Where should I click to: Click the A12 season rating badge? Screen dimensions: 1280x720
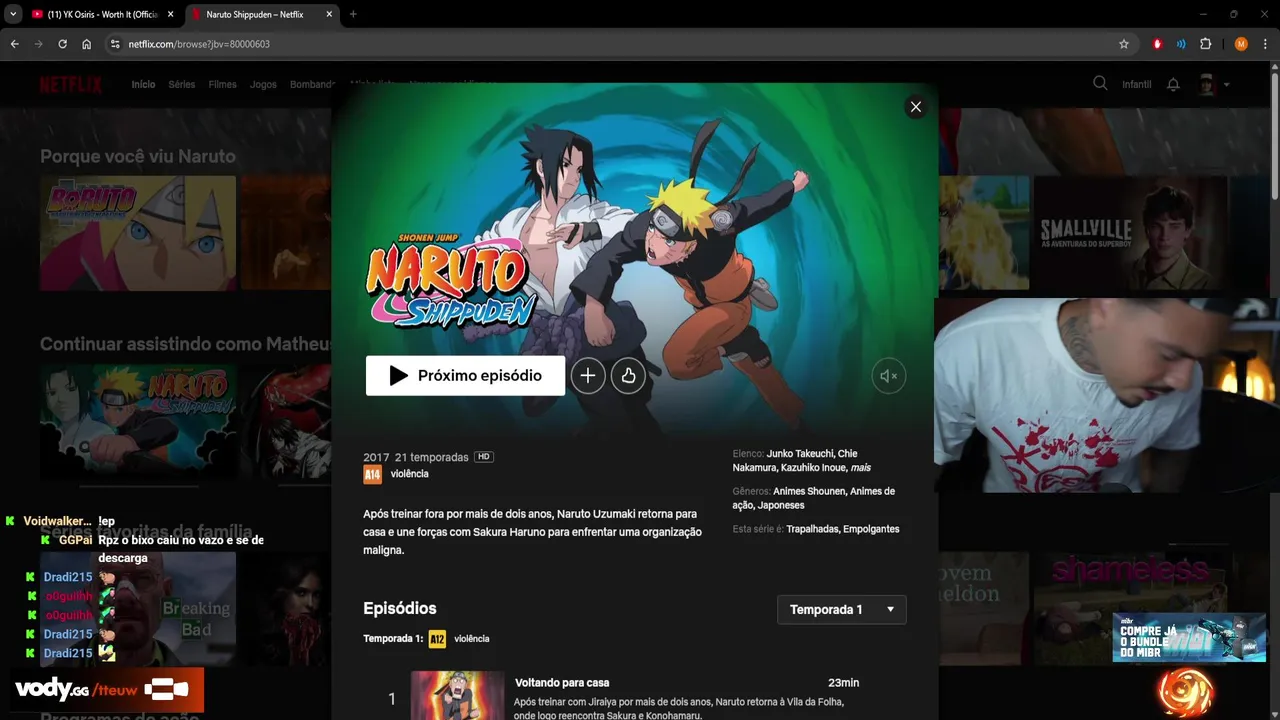click(x=437, y=639)
